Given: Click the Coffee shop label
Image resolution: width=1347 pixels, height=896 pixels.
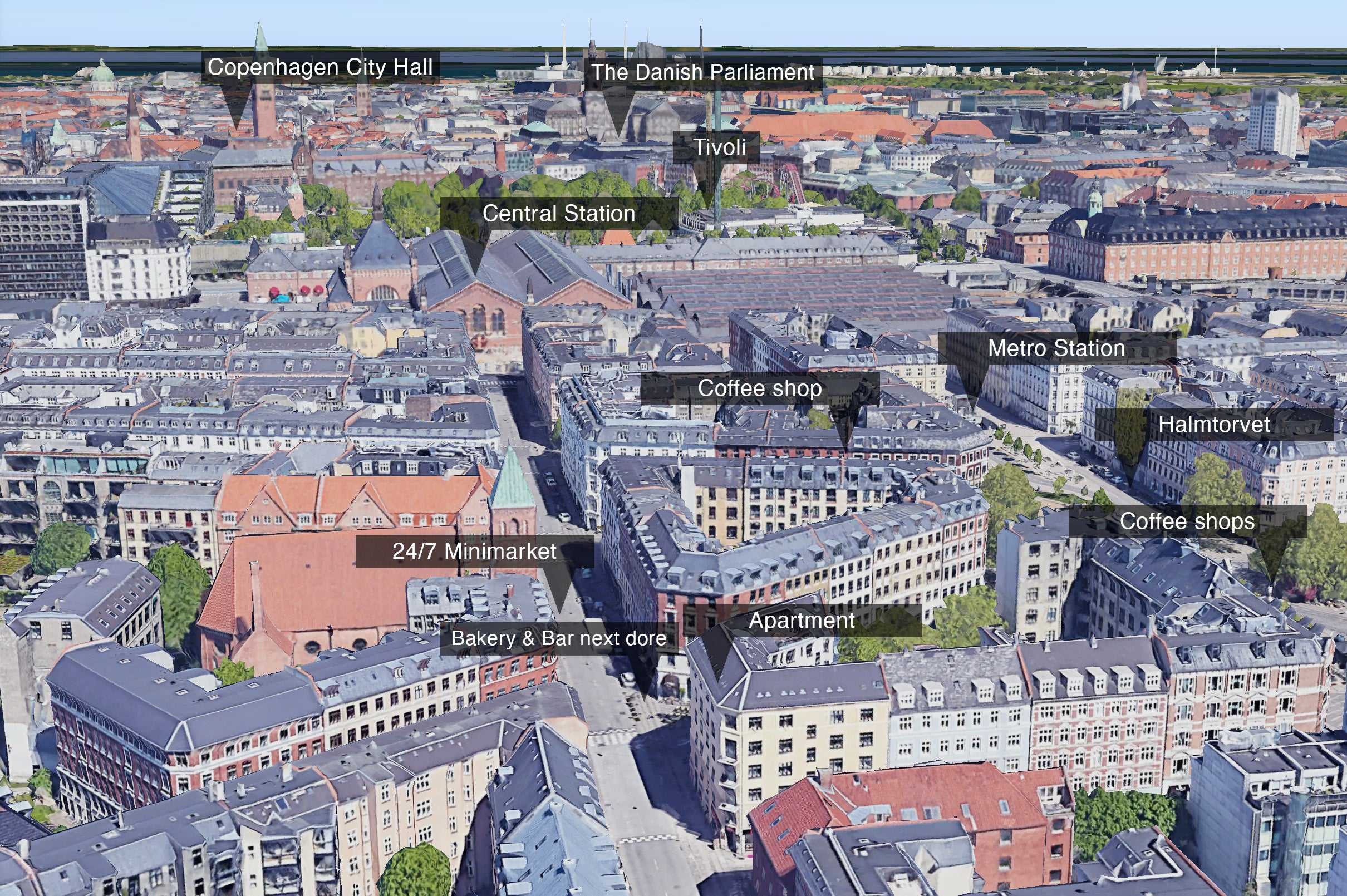Looking at the screenshot, I should coord(760,388).
